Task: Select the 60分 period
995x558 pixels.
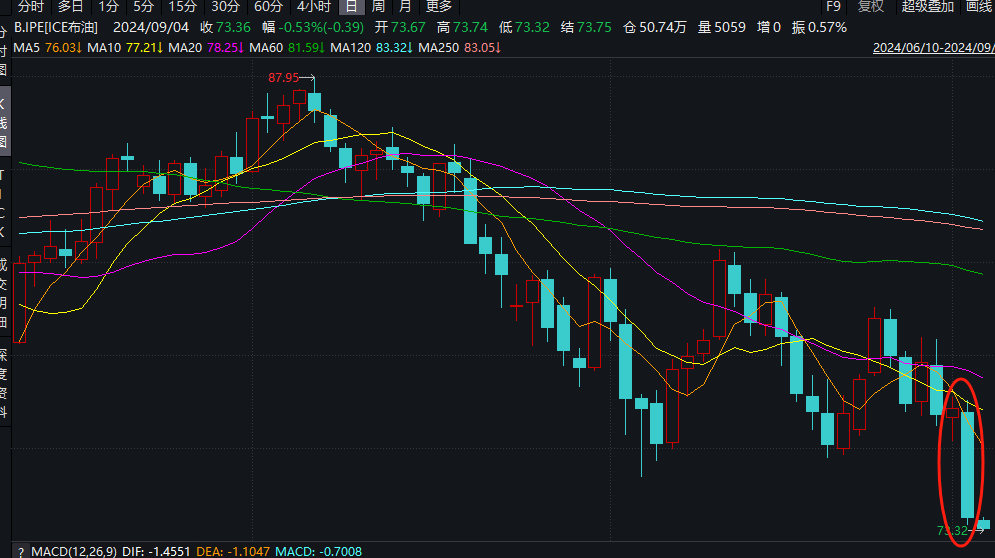Action: pos(268,6)
